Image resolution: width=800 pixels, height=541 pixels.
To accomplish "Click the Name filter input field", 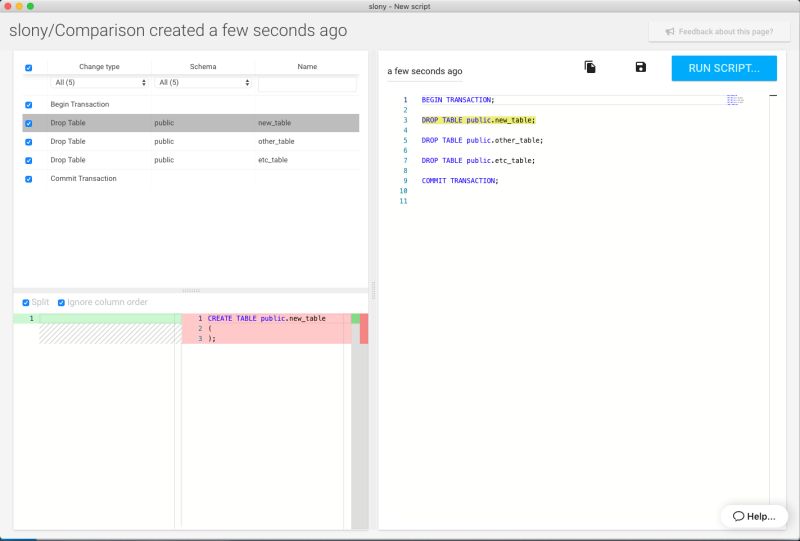I will click(307, 84).
